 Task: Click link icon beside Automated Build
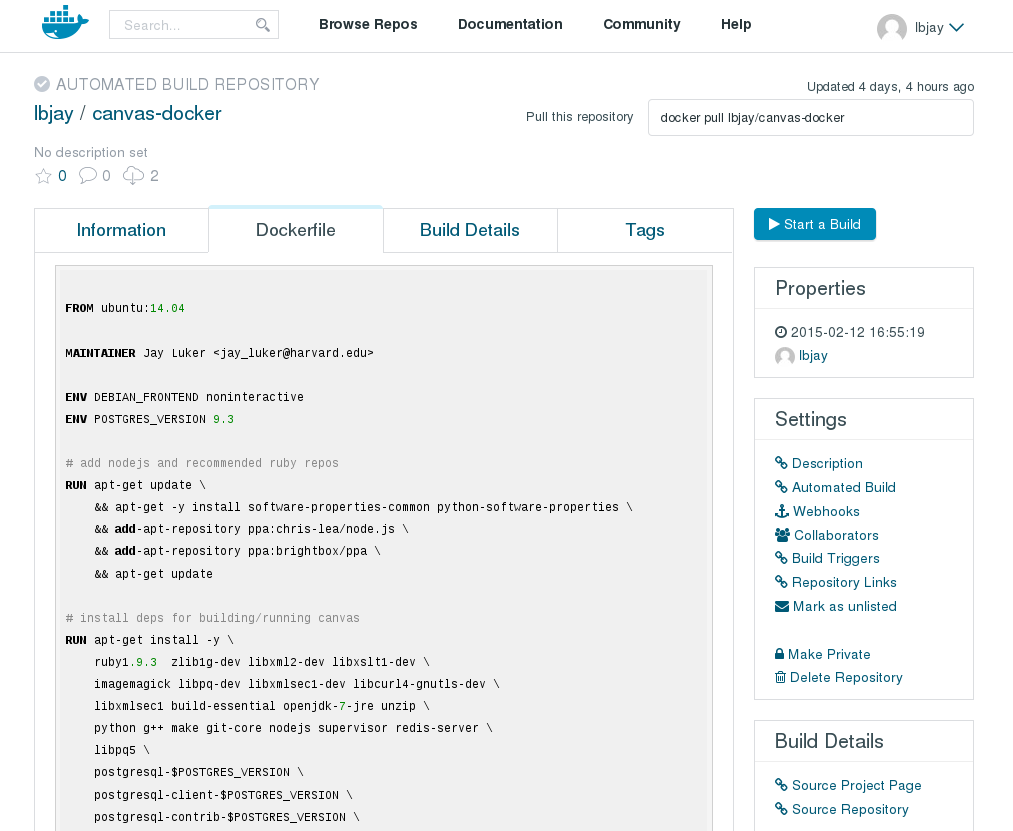[x=781, y=487]
